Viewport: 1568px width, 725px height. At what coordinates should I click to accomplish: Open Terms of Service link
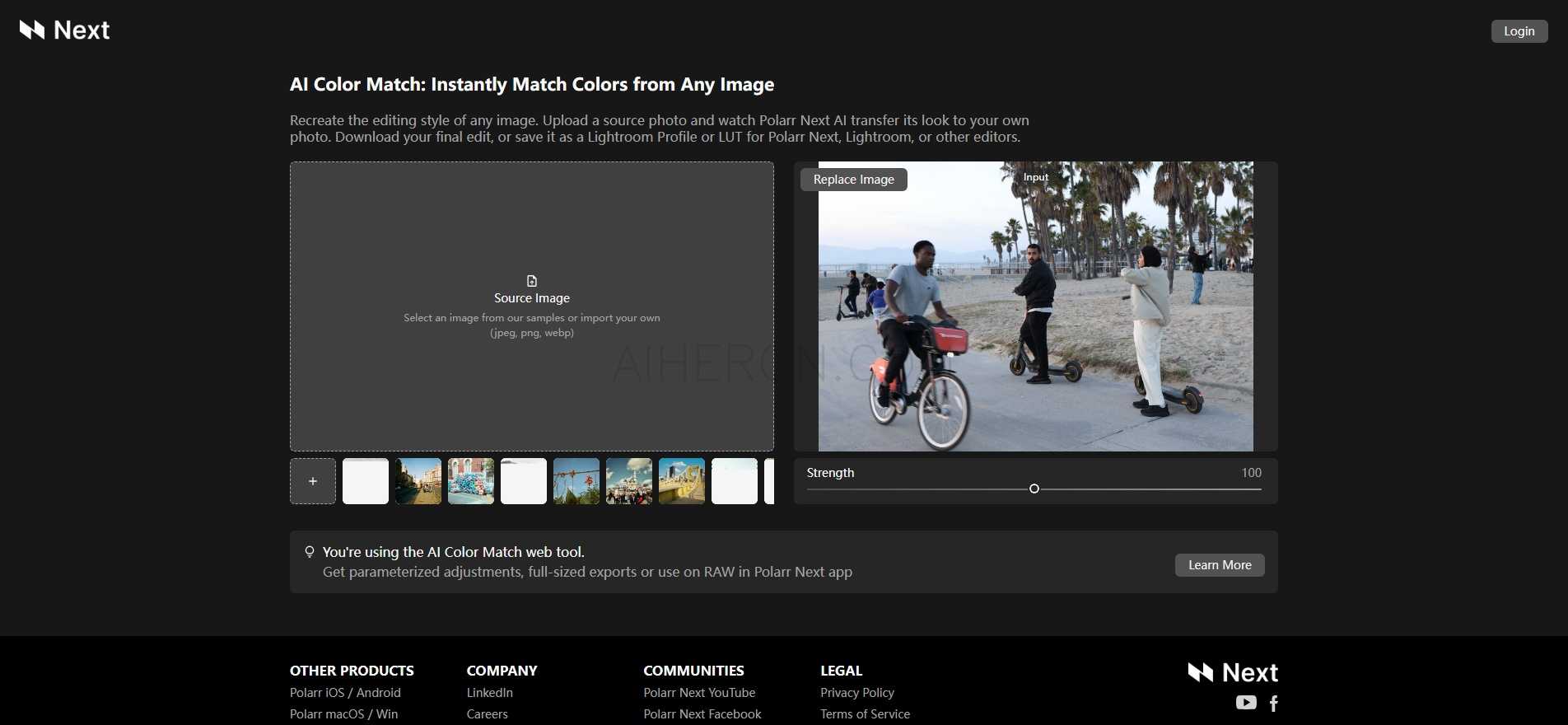point(866,714)
